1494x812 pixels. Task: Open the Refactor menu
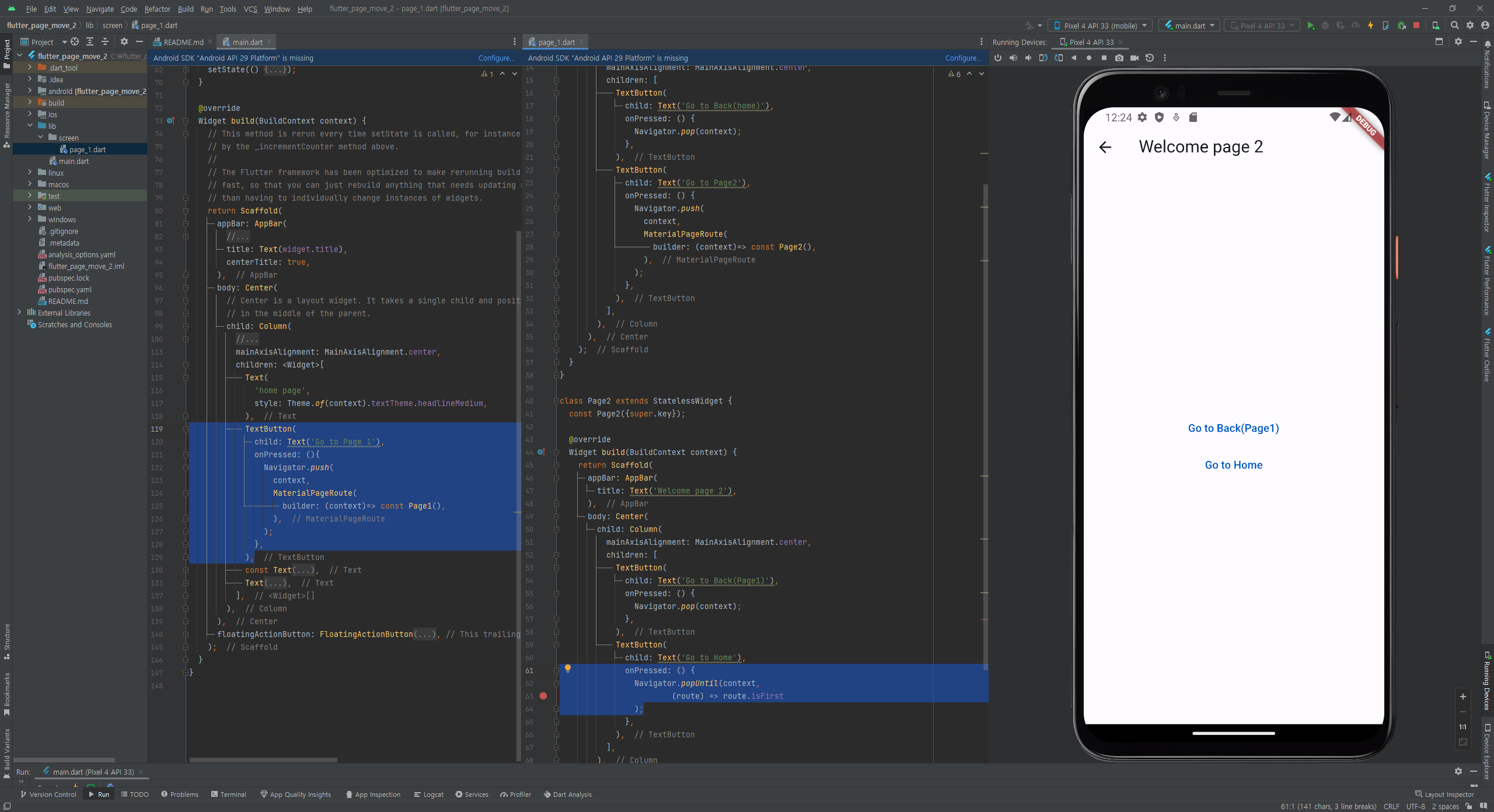pyautogui.click(x=157, y=9)
